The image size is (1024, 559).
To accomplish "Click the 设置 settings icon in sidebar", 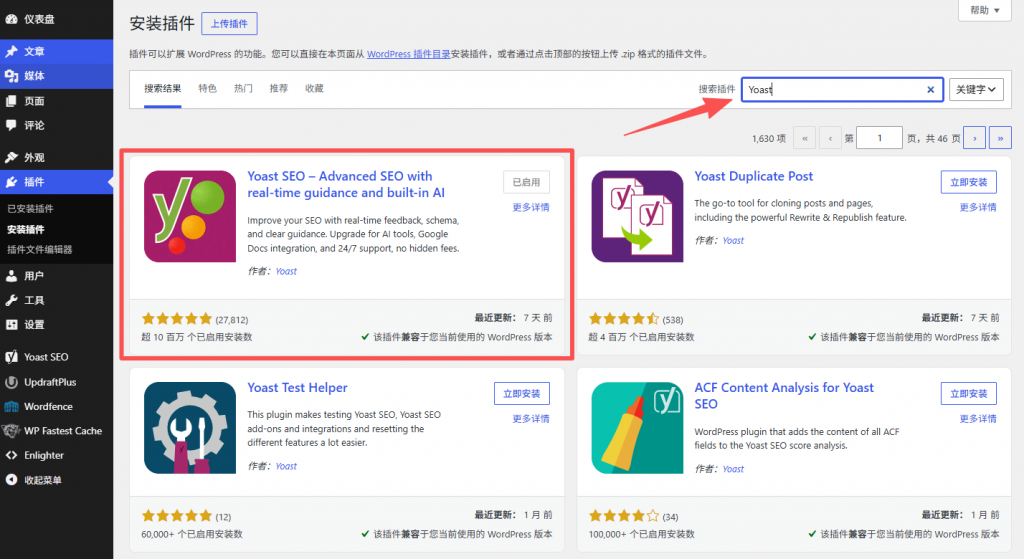I will click(11, 325).
